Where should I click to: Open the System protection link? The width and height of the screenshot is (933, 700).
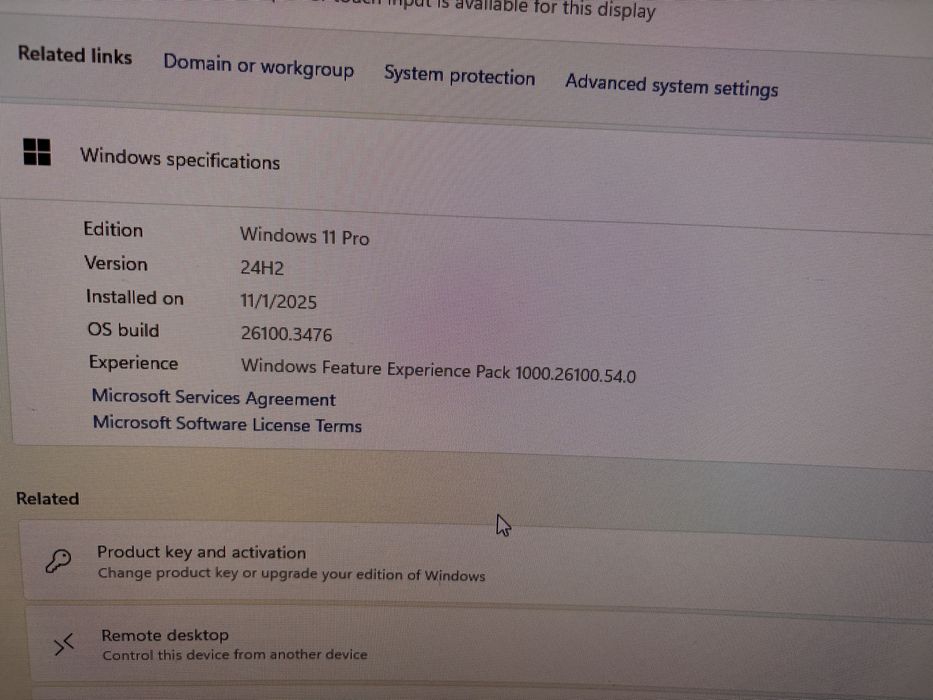459,75
